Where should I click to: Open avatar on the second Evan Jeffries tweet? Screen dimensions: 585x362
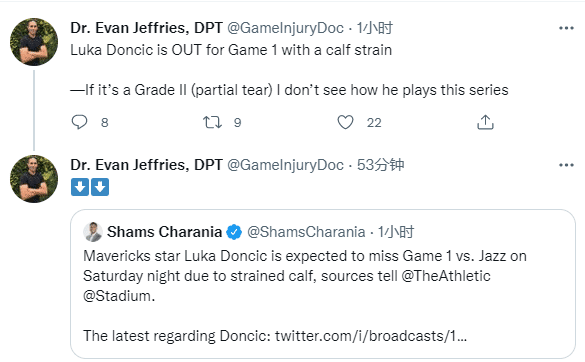[34, 179]
